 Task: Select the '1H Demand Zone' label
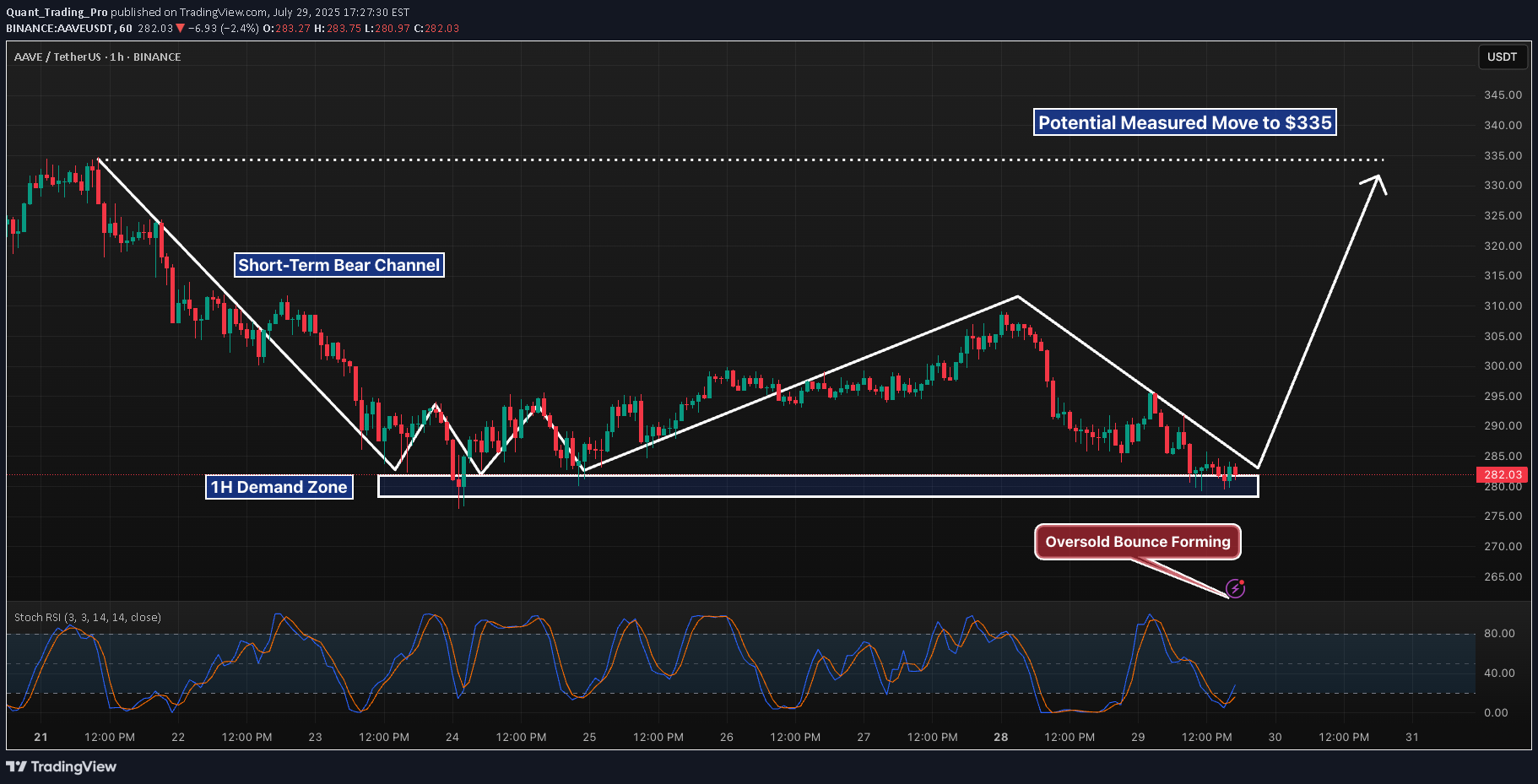(279, 487)
